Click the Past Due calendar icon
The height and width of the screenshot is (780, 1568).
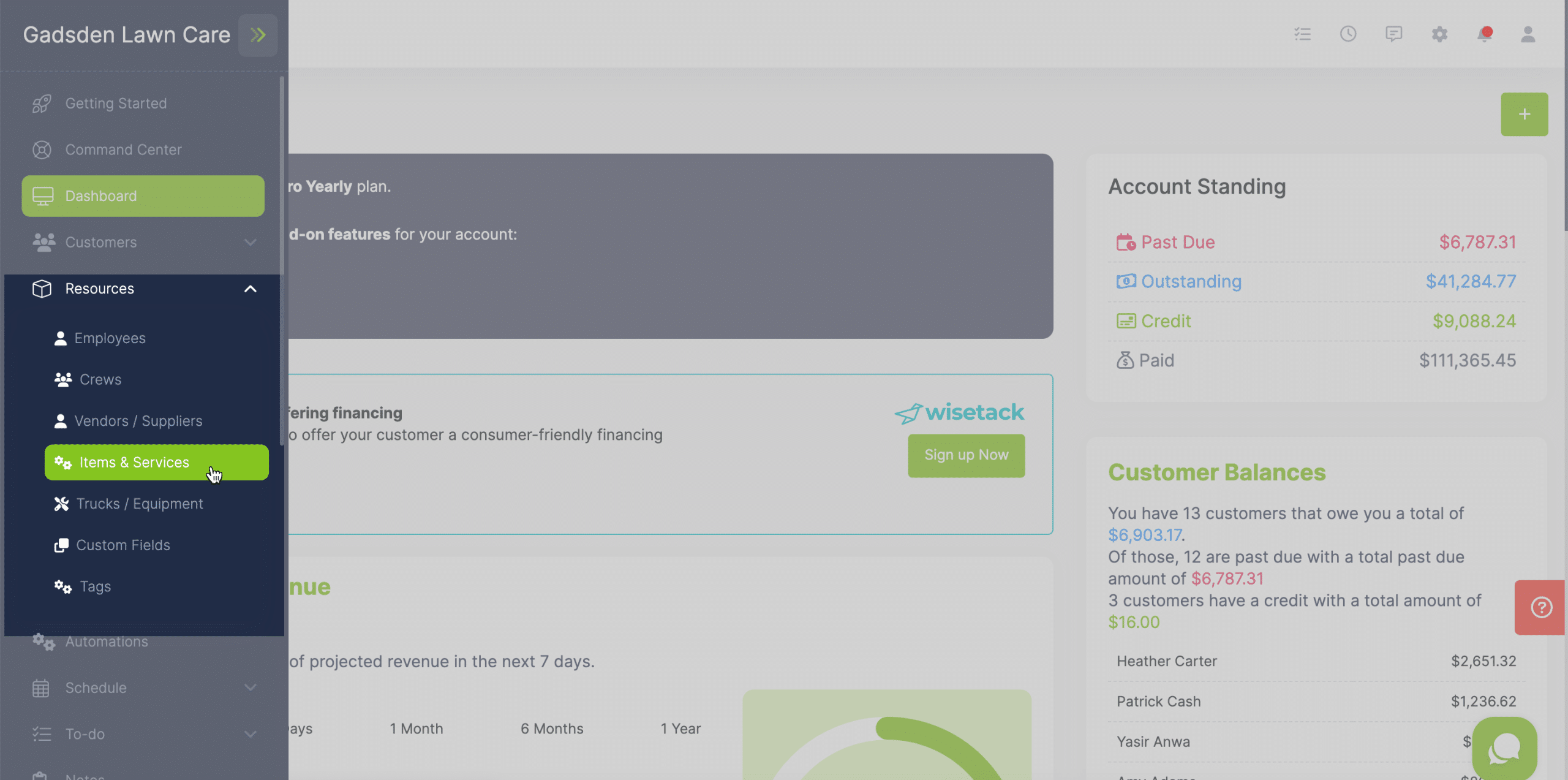(1126, 242)
